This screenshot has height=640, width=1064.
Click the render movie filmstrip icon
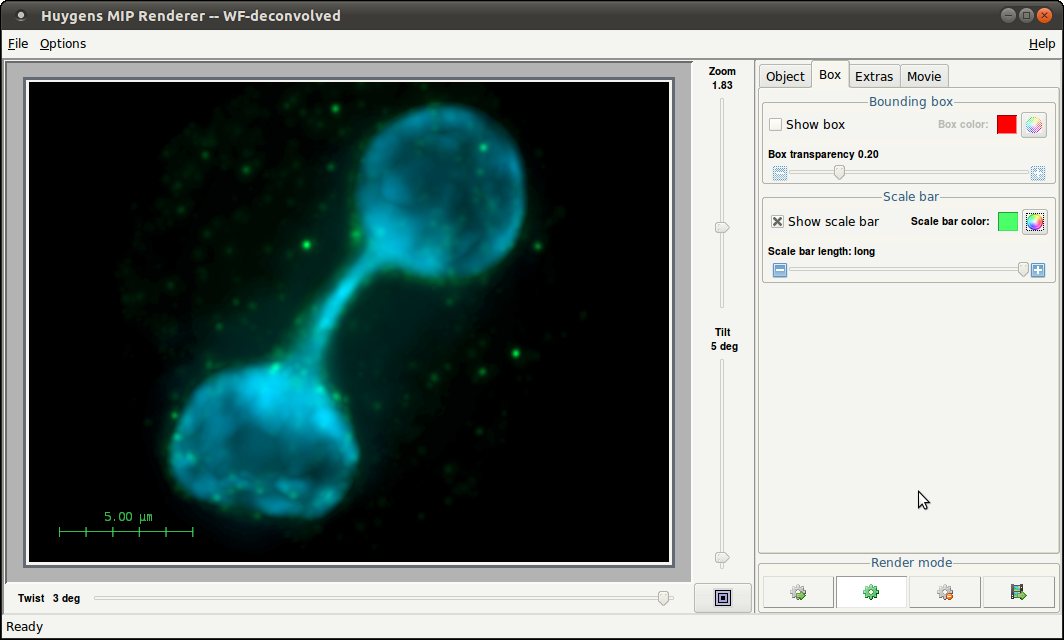[x=1018, y=592]
